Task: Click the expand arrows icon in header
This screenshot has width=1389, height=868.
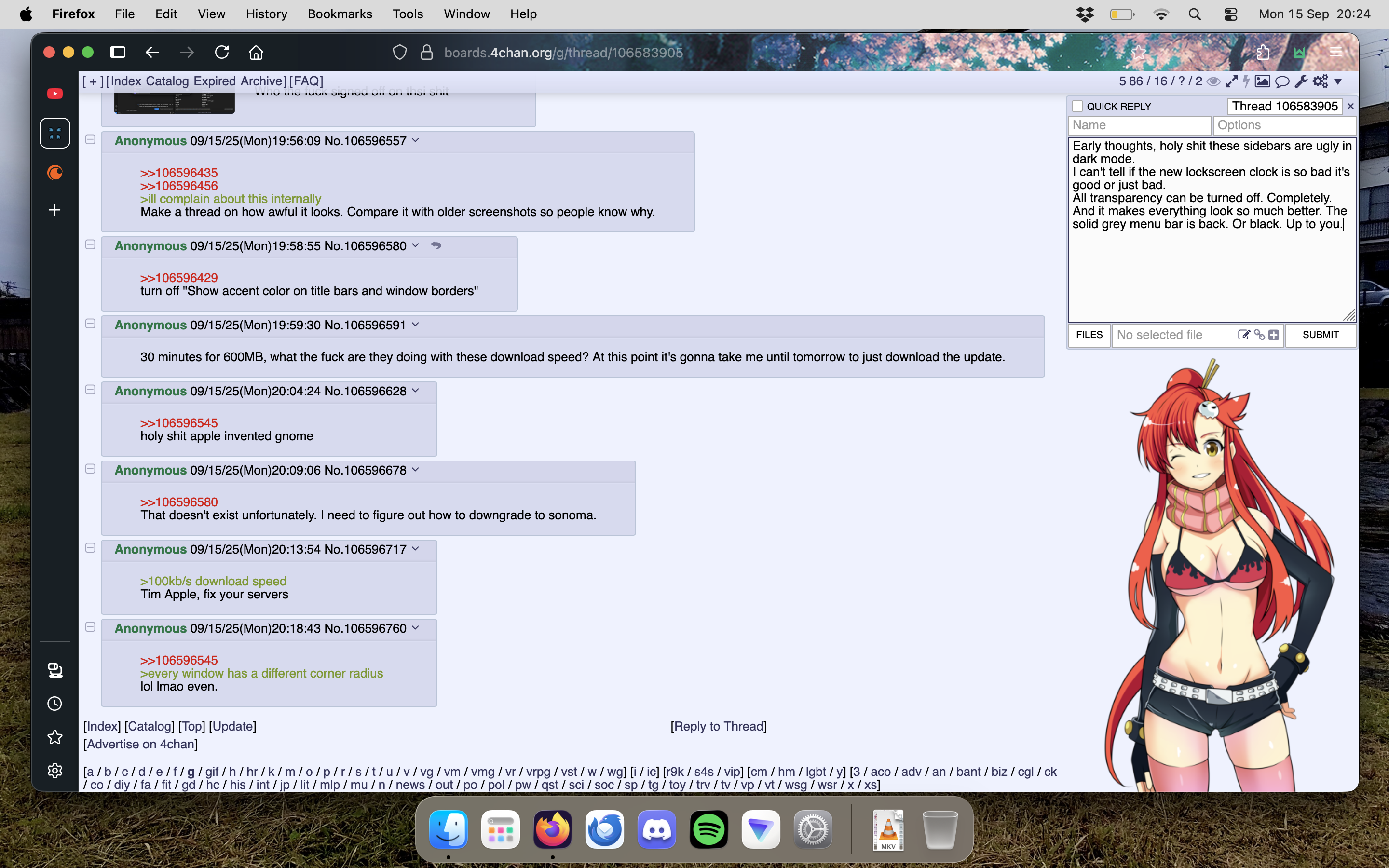Action: coord(1231,81)
